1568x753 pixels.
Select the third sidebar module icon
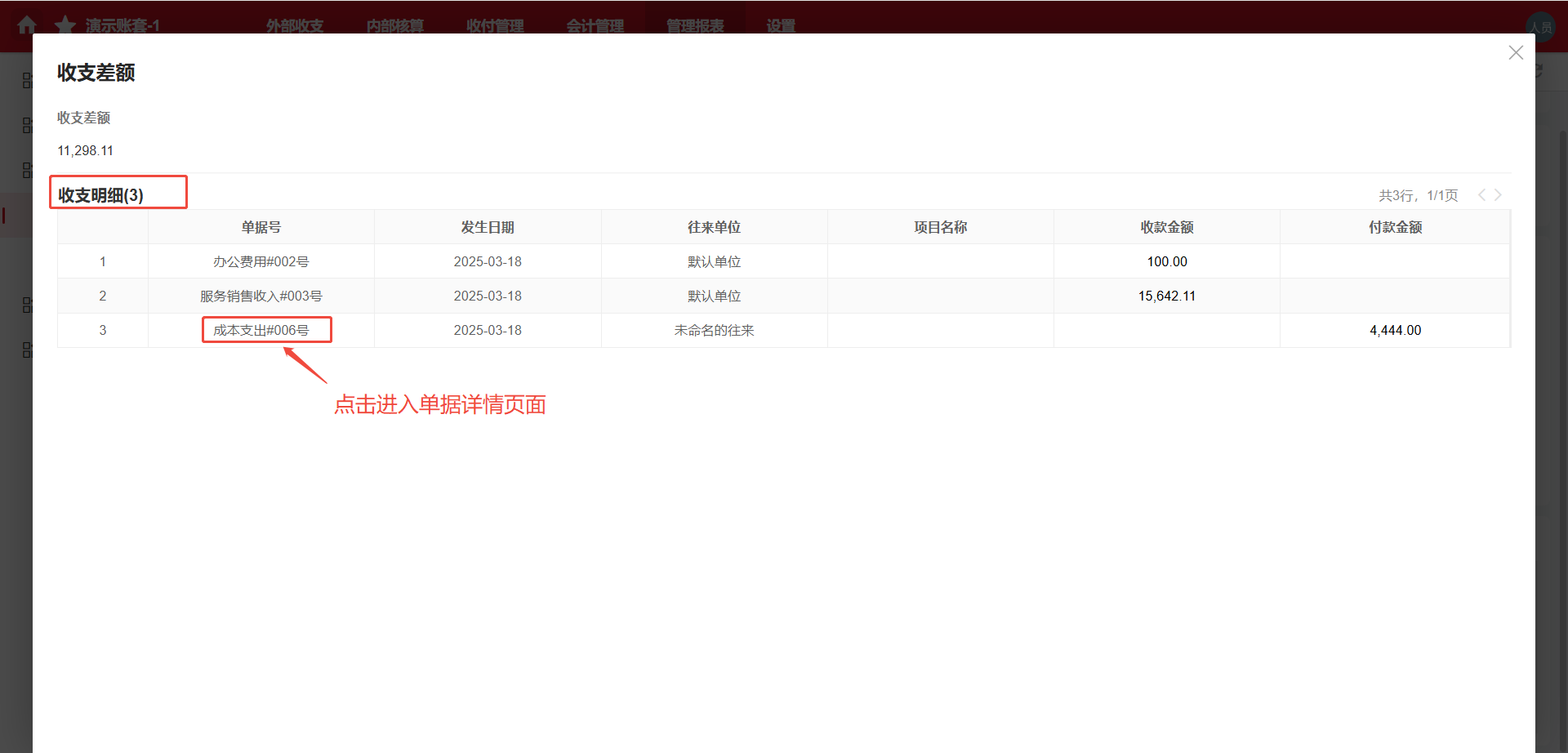pos(27,170)
